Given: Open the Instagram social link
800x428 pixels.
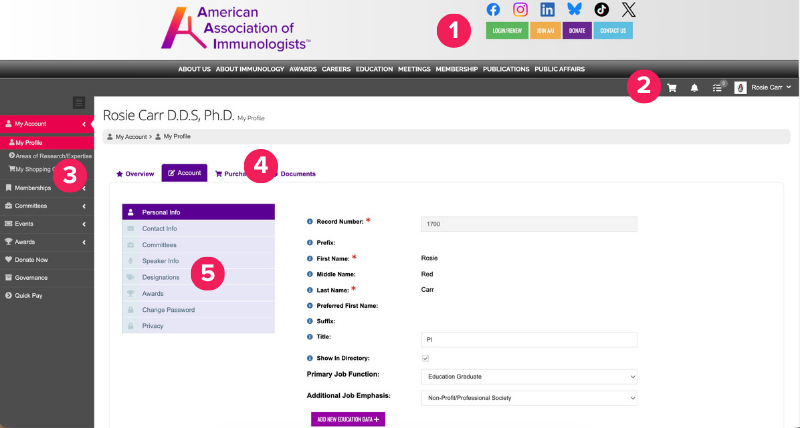Looking at the screenshot, I should pyautogui.click(x=520, y=9).
